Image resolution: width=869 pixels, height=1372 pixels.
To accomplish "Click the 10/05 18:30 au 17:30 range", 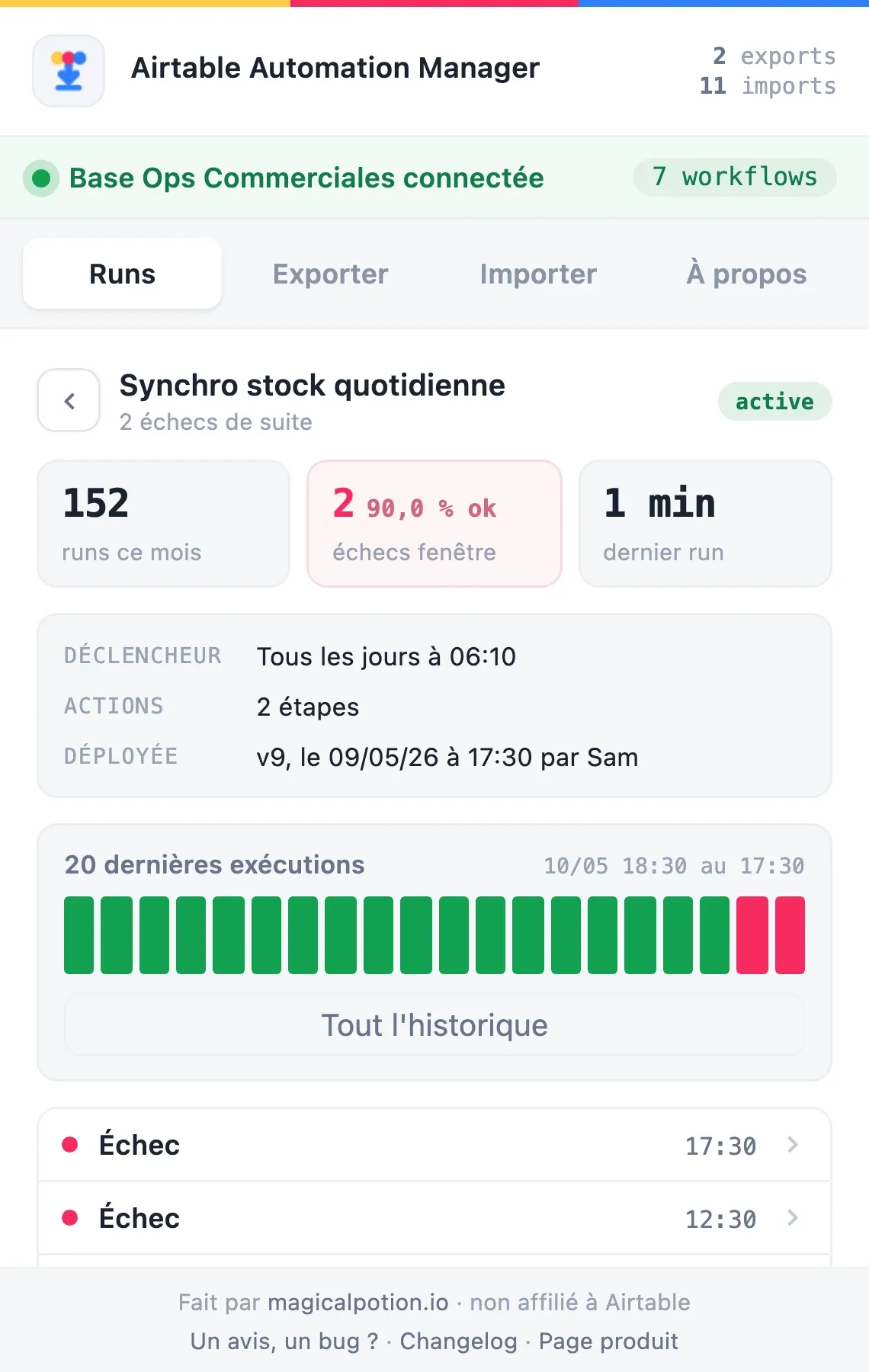I will tap(674, 866).
